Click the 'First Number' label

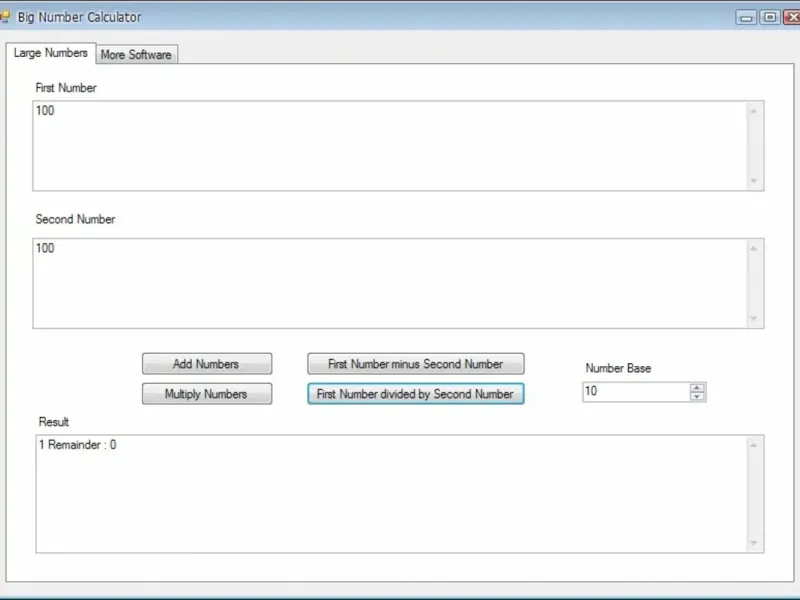[66, 88]
